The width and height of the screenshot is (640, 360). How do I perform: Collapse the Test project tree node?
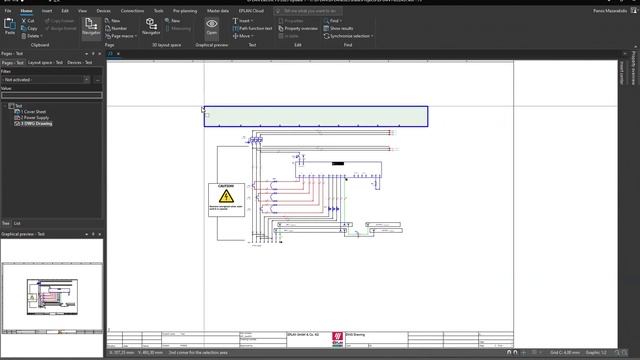[5, 106]
